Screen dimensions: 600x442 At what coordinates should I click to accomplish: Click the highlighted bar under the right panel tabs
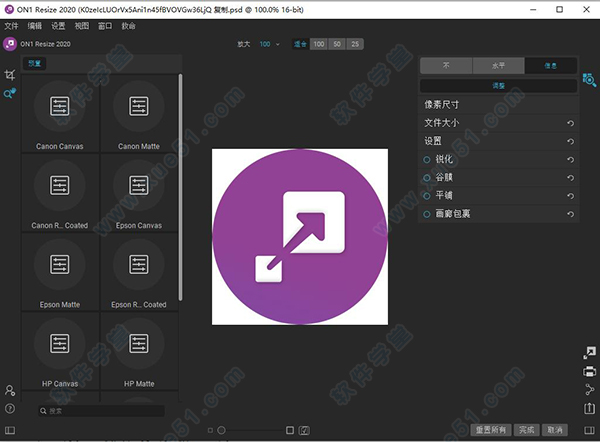[x=499, y=86]
